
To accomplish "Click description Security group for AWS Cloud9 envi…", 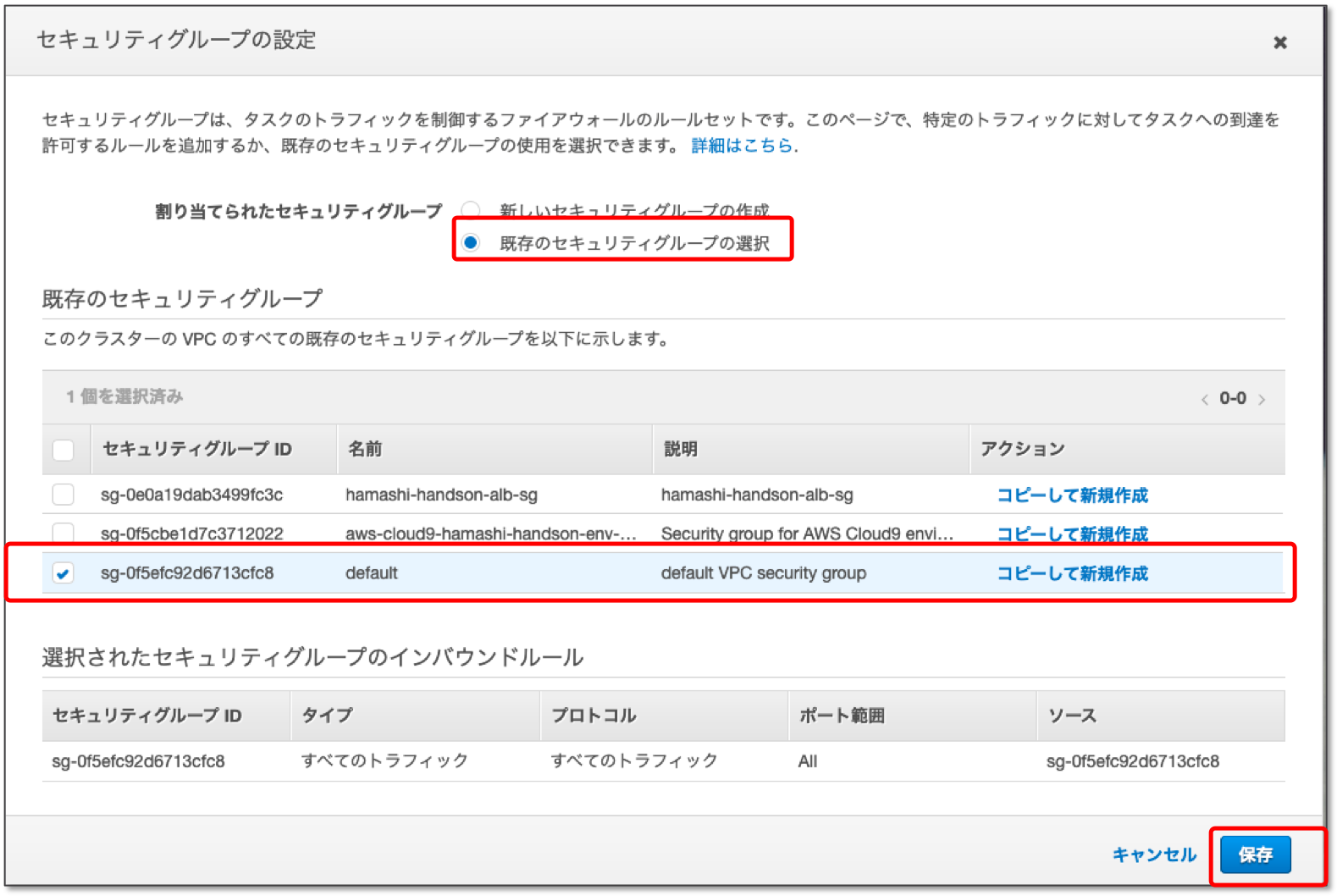I will coord(807,534).
